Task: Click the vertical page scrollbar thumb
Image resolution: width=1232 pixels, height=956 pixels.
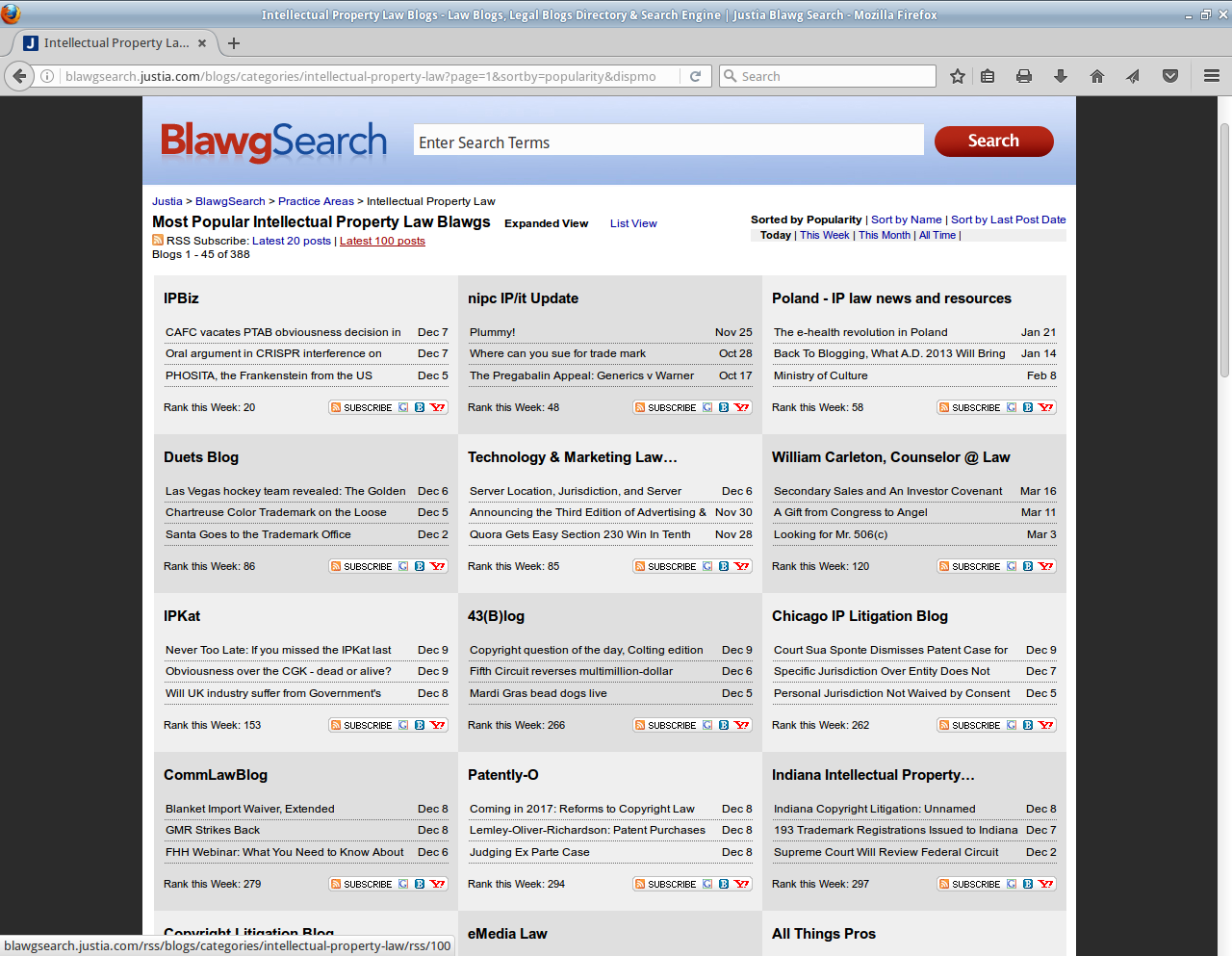Action: tap(1224, 250)
